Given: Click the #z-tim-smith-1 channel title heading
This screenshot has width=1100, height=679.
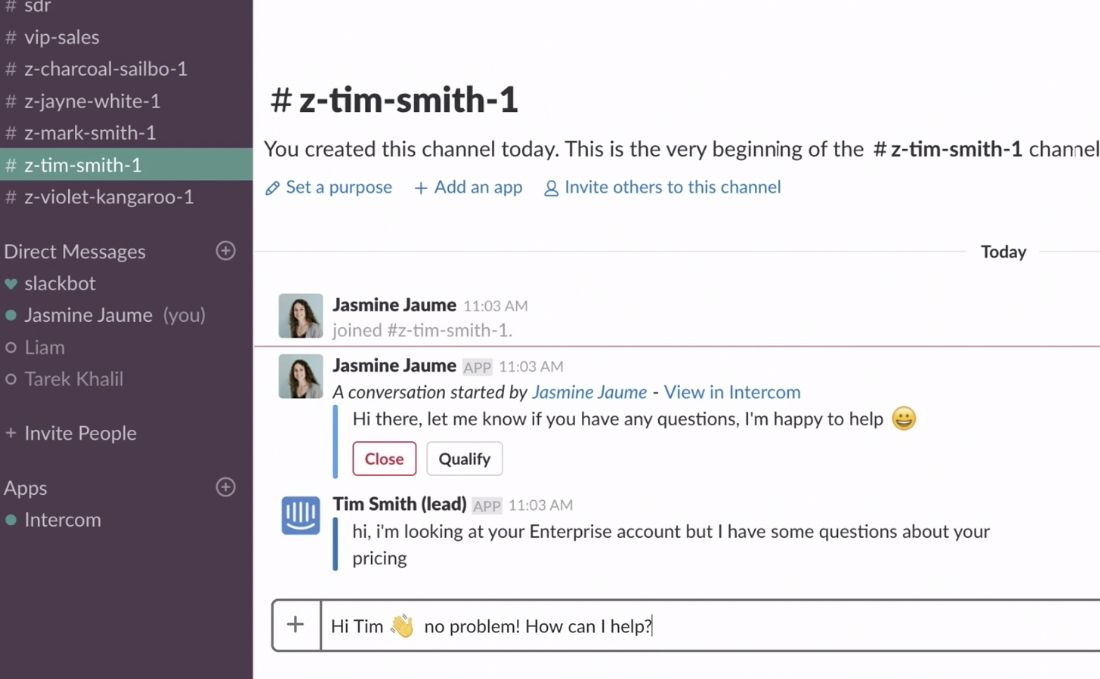Looking at the screenshot, I should (394, 100).
